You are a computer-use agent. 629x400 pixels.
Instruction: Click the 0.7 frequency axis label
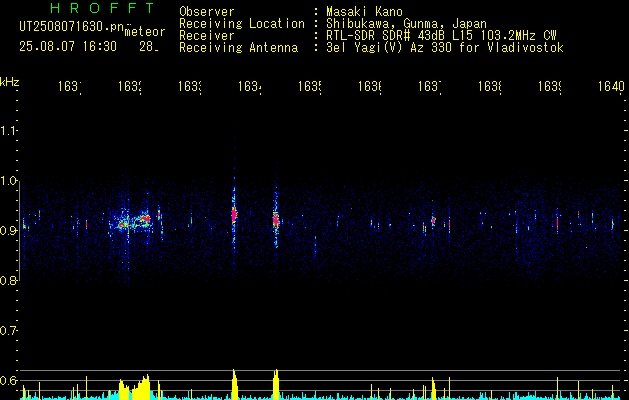coord(8,330)
